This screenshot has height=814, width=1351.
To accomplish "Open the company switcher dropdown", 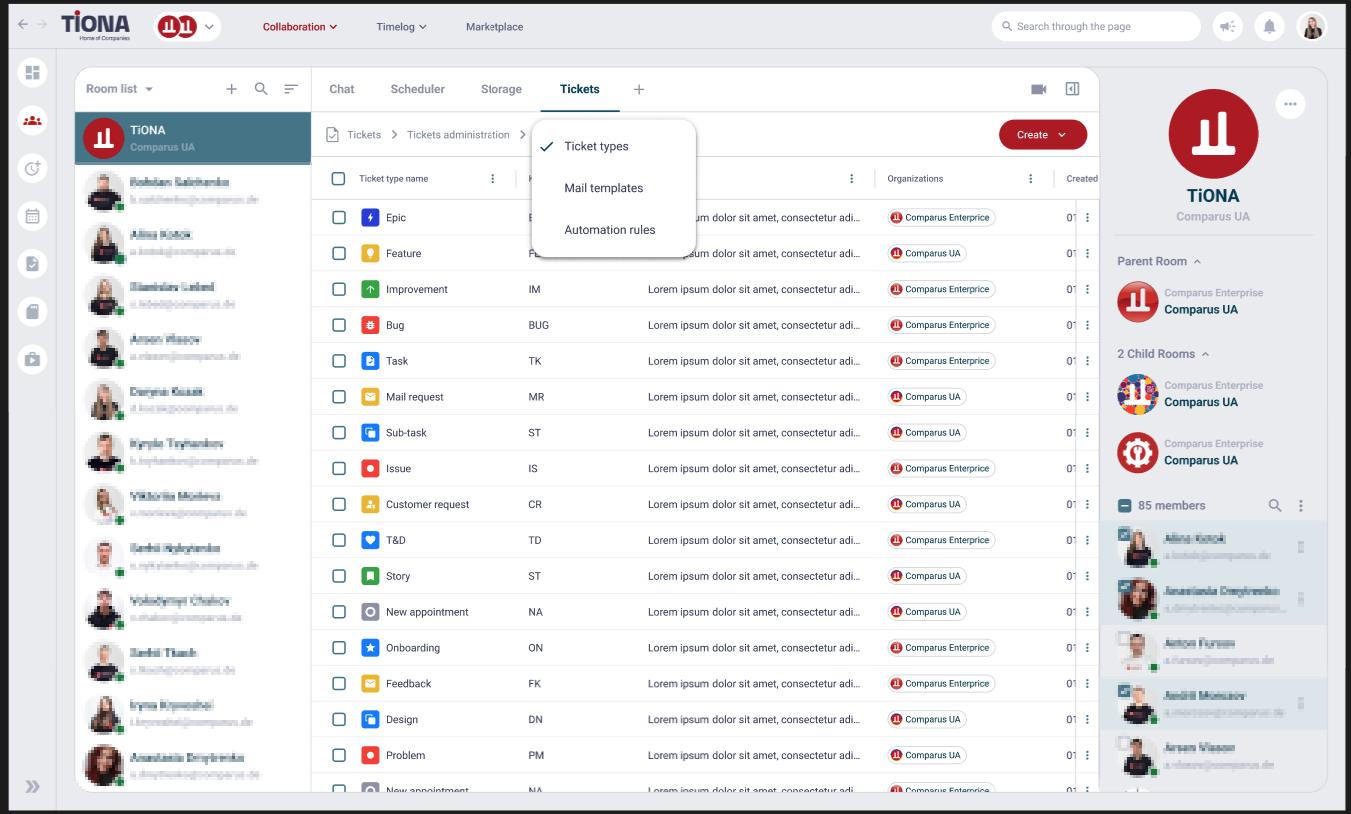I will click(x=188, y=27).
